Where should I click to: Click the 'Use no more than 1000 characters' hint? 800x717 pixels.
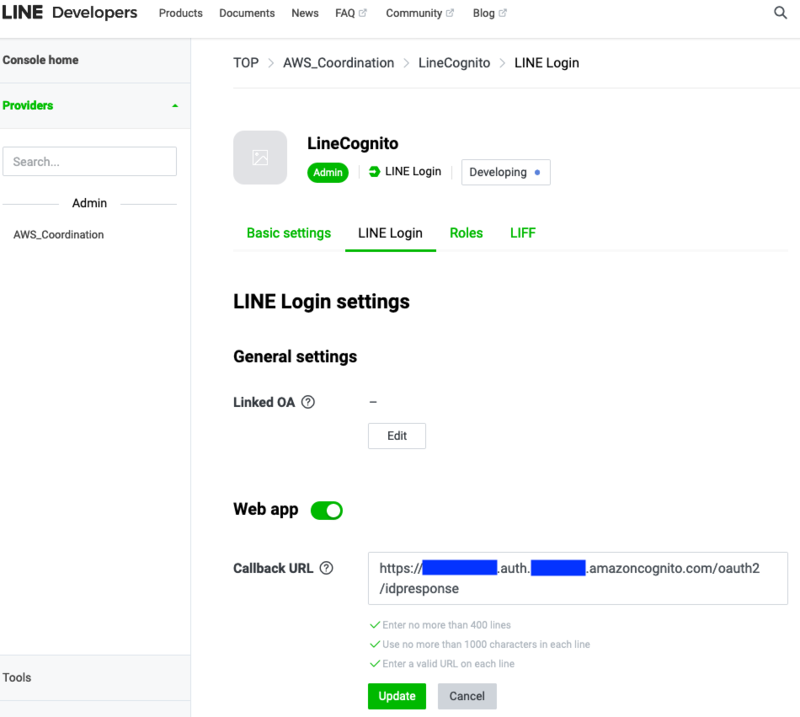486,645
